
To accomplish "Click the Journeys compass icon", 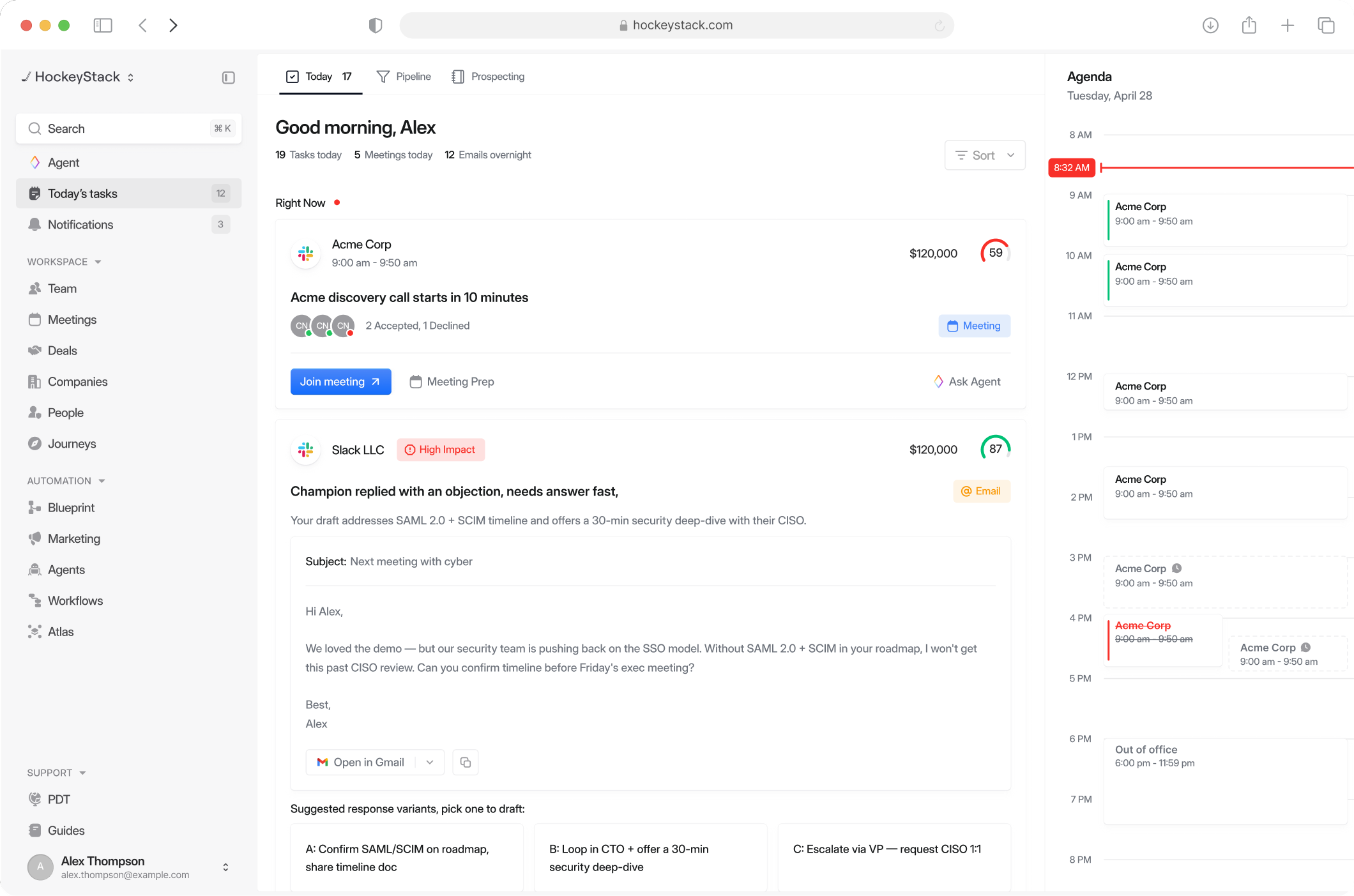I will pos(35,444).
